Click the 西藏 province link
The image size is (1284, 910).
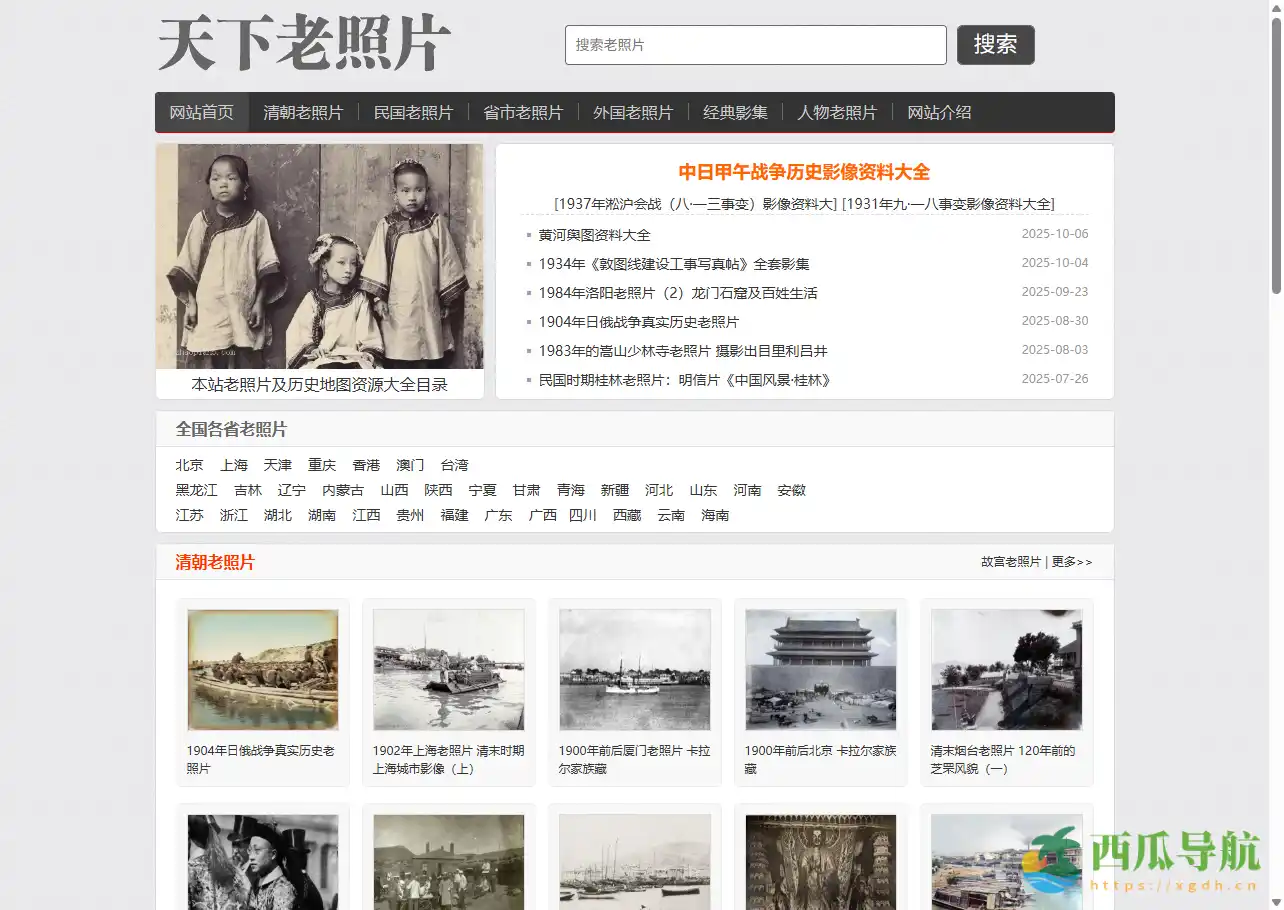coord(627,515)
